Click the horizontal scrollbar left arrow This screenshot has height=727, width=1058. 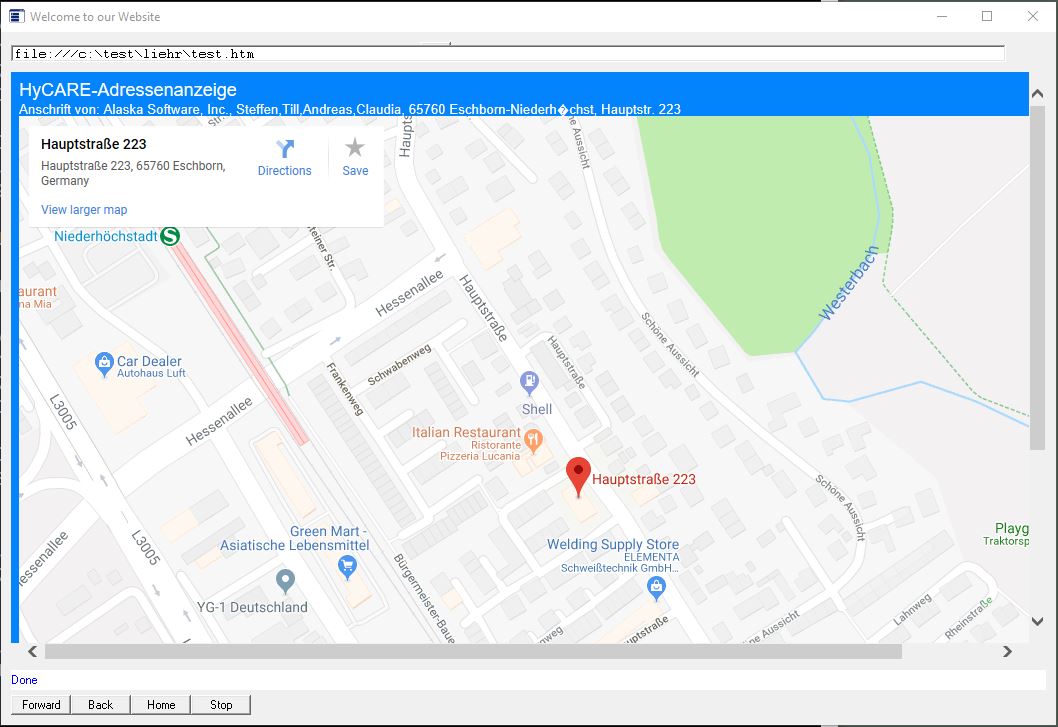point(33,652)
